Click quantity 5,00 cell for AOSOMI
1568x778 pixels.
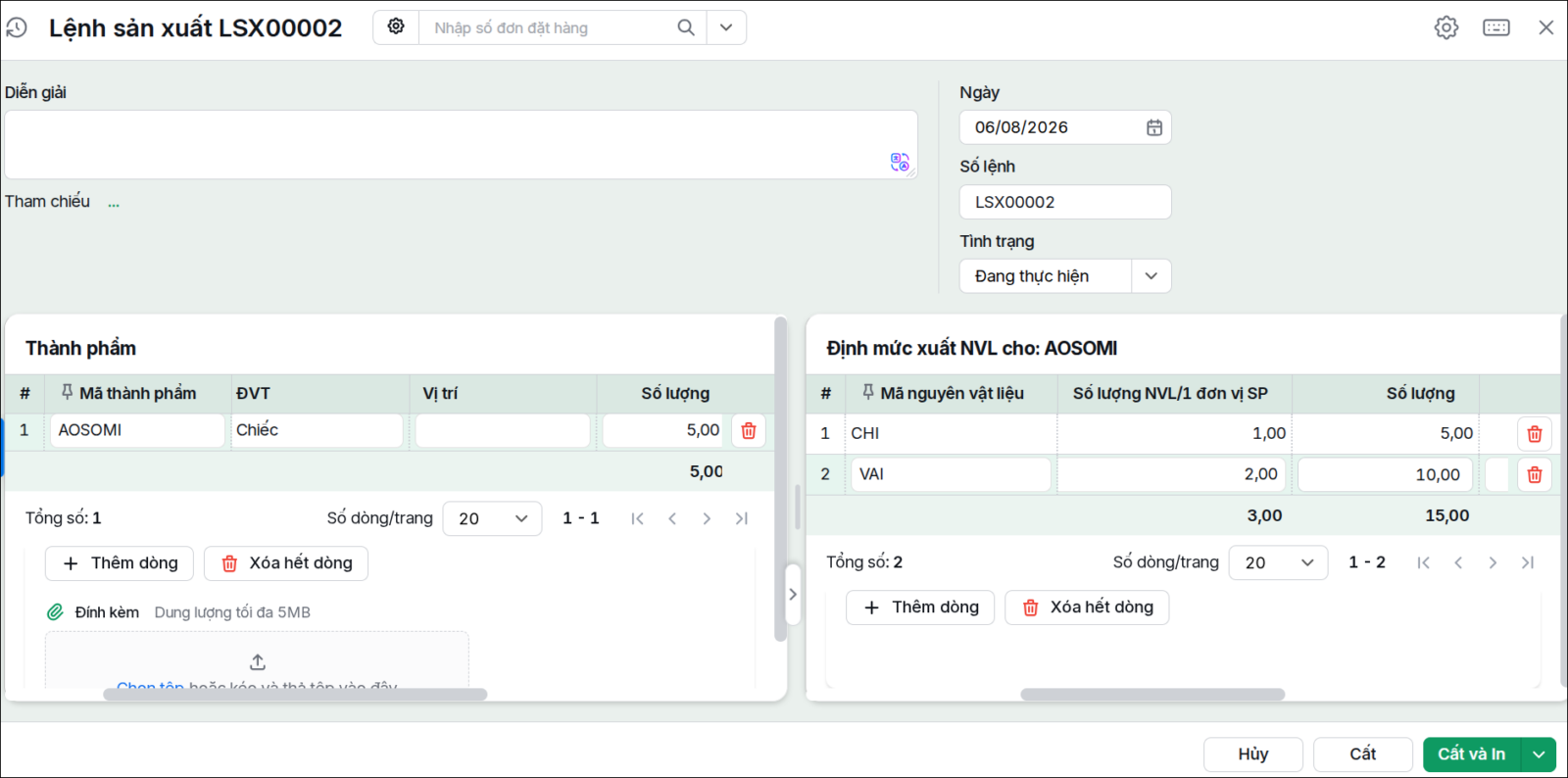pyautogui.click(x=664, y=430)
